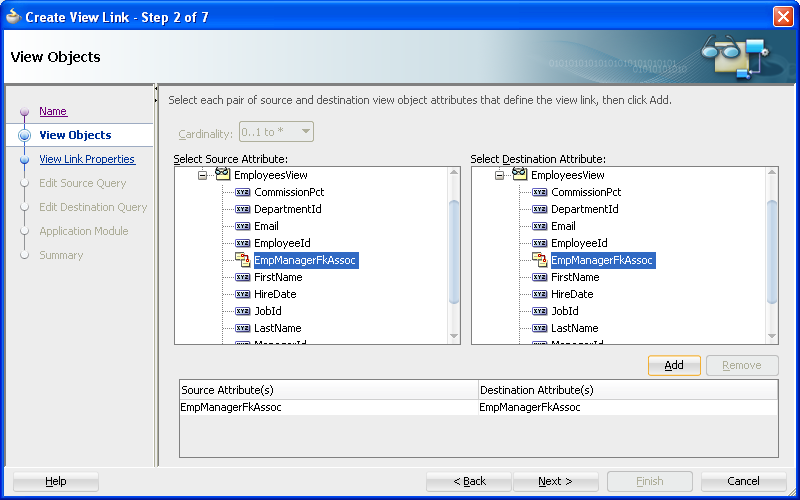Click the HireDate attribute icon in the source tree
The image size is (800, 500).
click(242, 294)
